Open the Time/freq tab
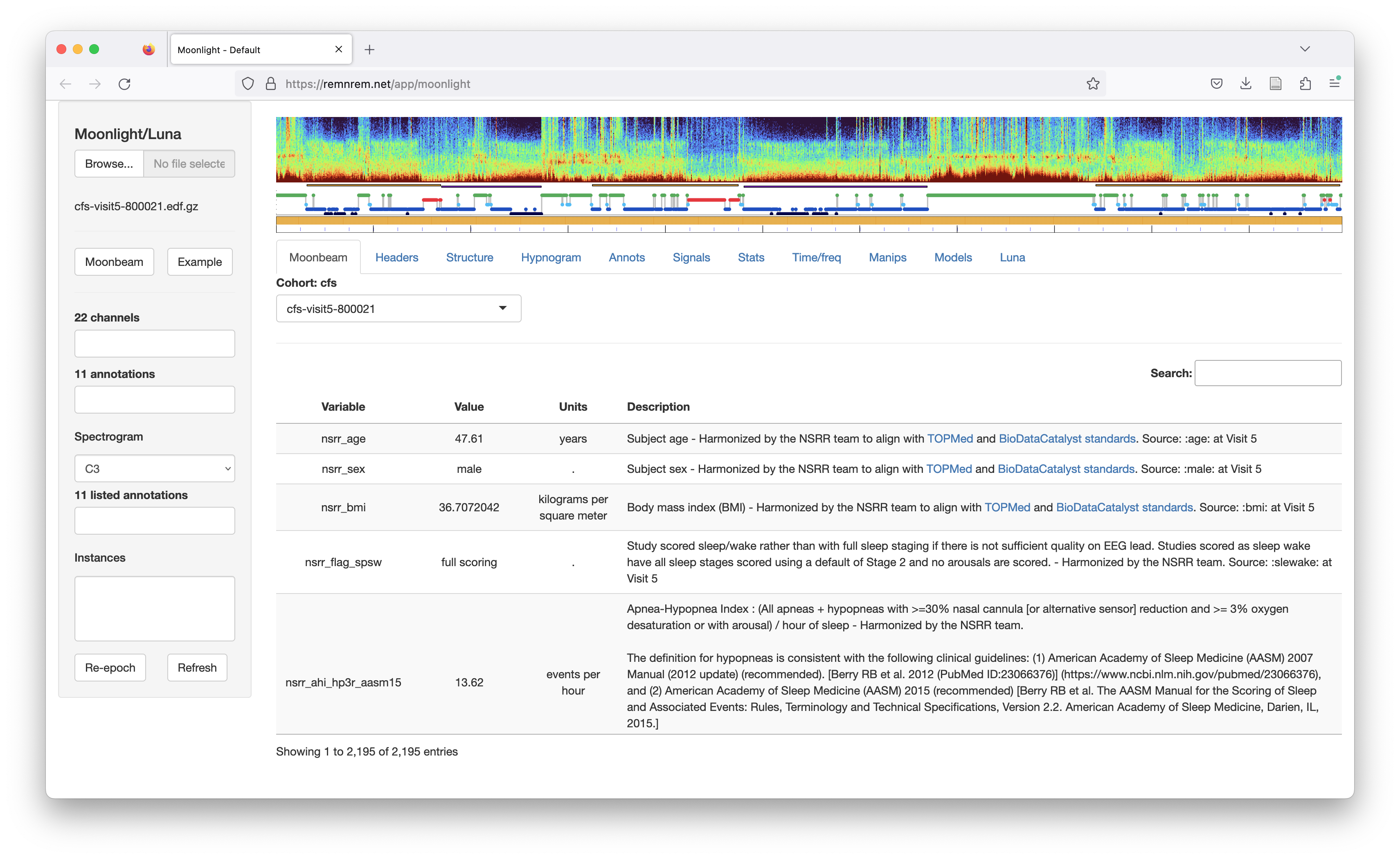This screenshot has width=1400, height=859. pos(816,257)
